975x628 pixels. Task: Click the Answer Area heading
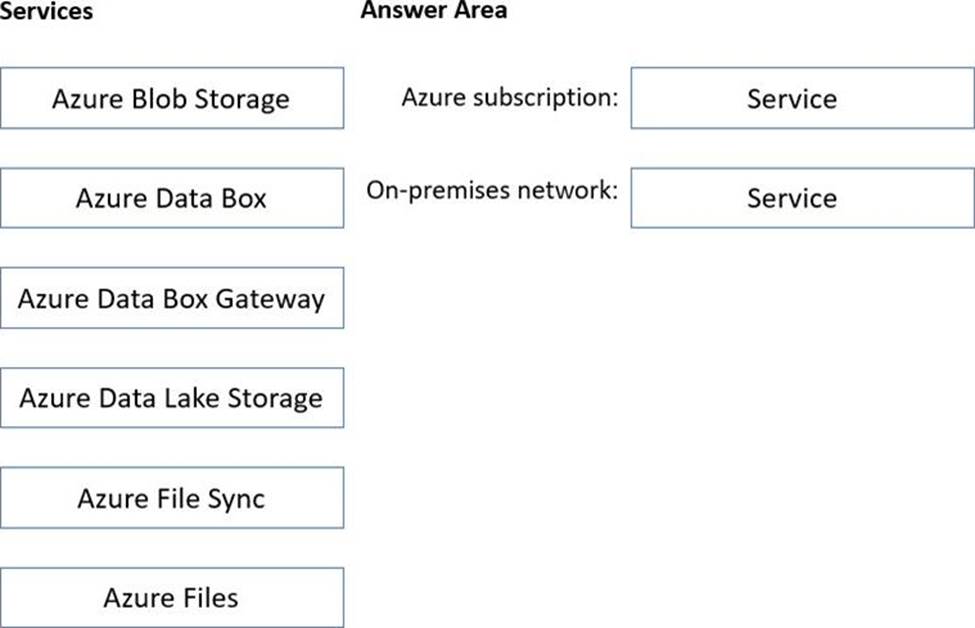click(433, 11)
